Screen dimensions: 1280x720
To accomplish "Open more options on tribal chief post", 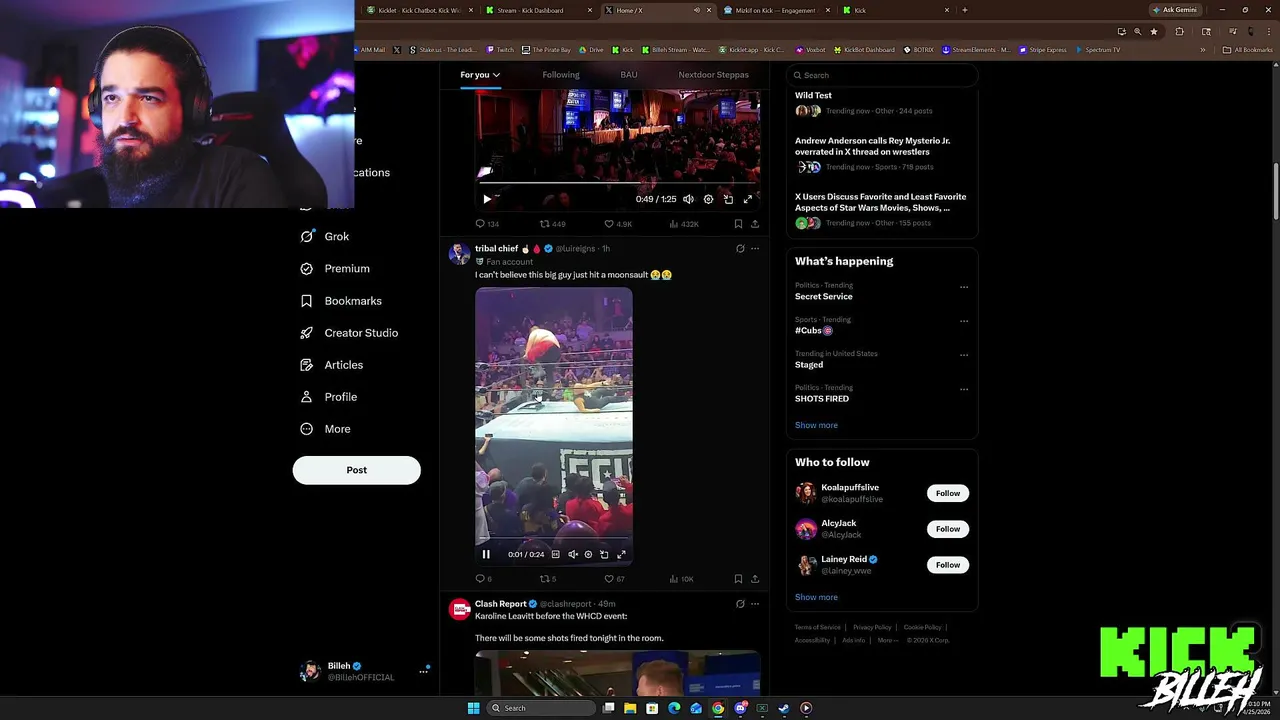I will 755,248.
